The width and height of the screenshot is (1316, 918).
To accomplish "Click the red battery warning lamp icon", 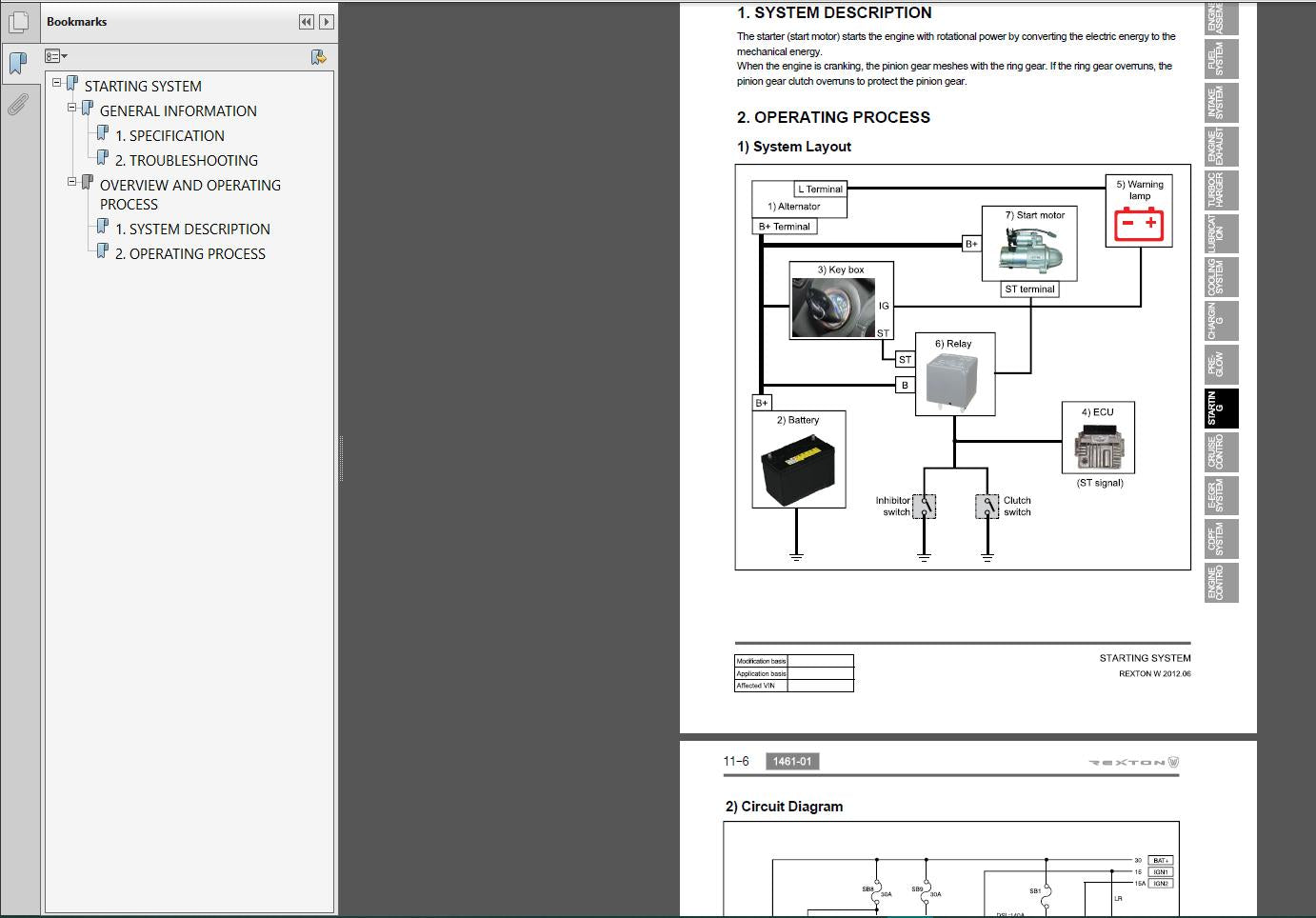I will coord(1139,225).
